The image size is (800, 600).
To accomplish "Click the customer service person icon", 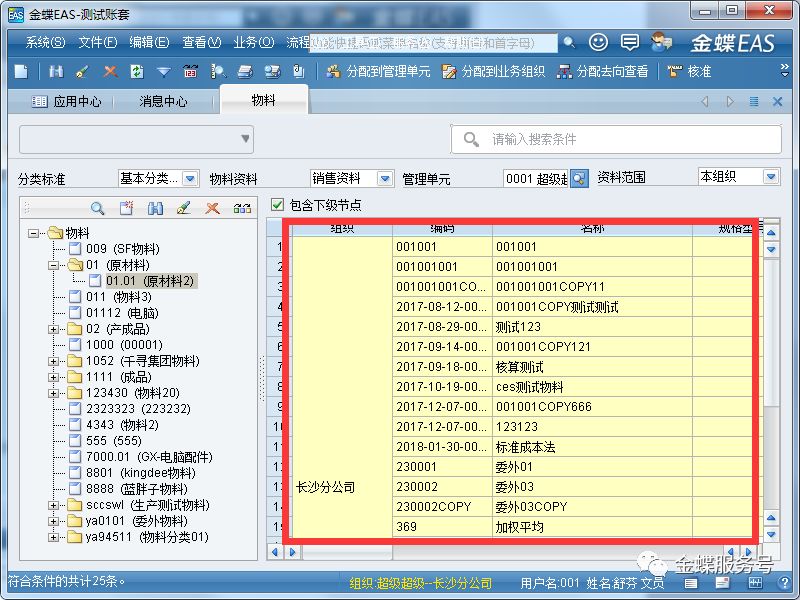I will pyautogui.click(x=661, y=42).
